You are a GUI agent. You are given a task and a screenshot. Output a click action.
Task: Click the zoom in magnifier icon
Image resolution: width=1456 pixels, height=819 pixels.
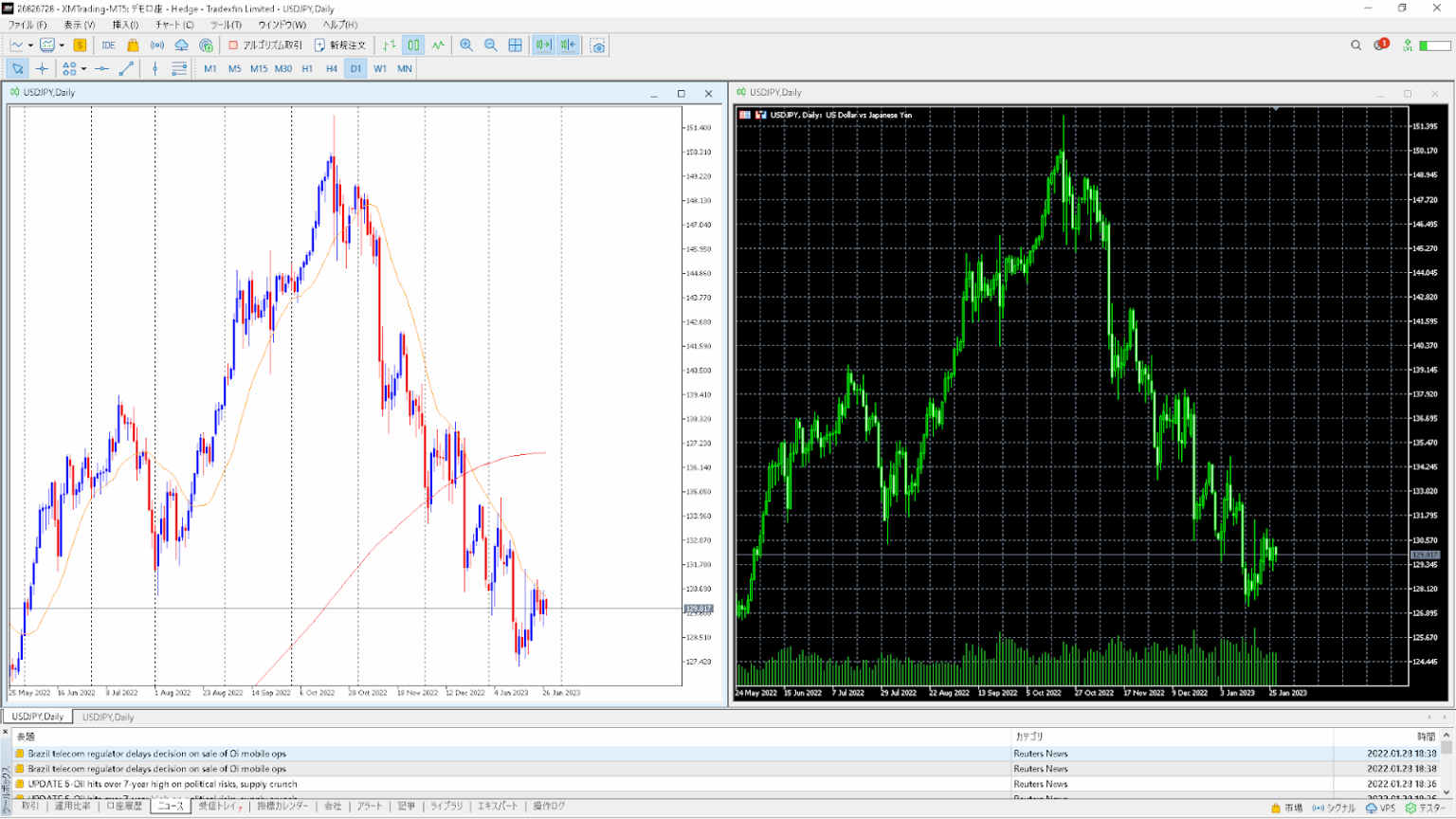(466, 45)
